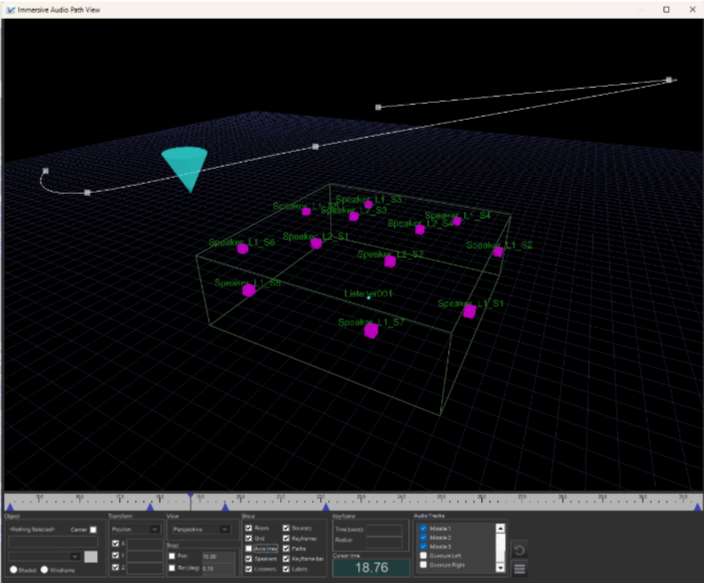
Task: Uncheck Missile 1 audio track
Action: pos(423,528)
